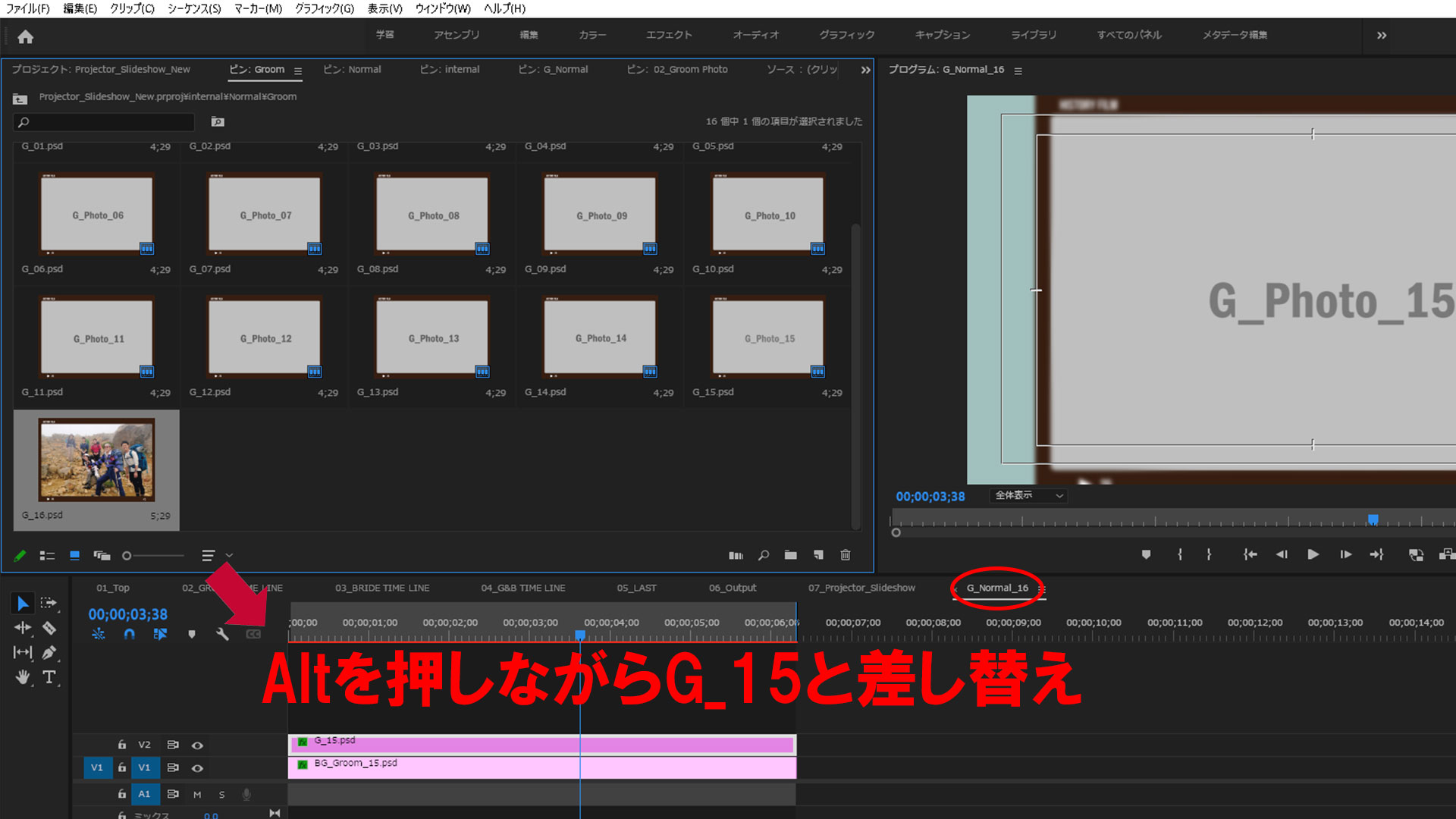The height and width of the screenshot is (819, 1456).
Task: Switch to the ビン: G_Normal tab
Action: (x=553, y=69)
